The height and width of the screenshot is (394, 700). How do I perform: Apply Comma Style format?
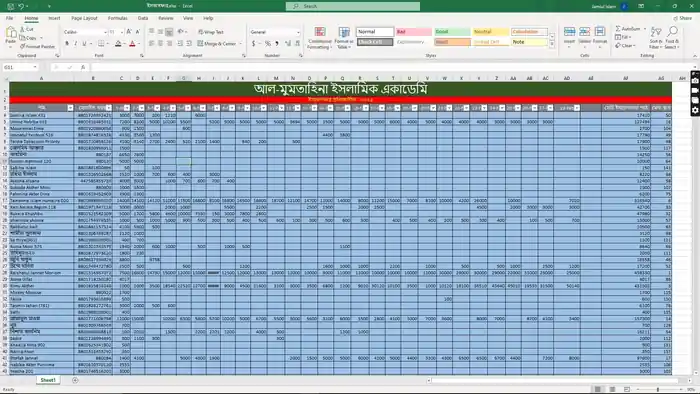coord(277,43)
